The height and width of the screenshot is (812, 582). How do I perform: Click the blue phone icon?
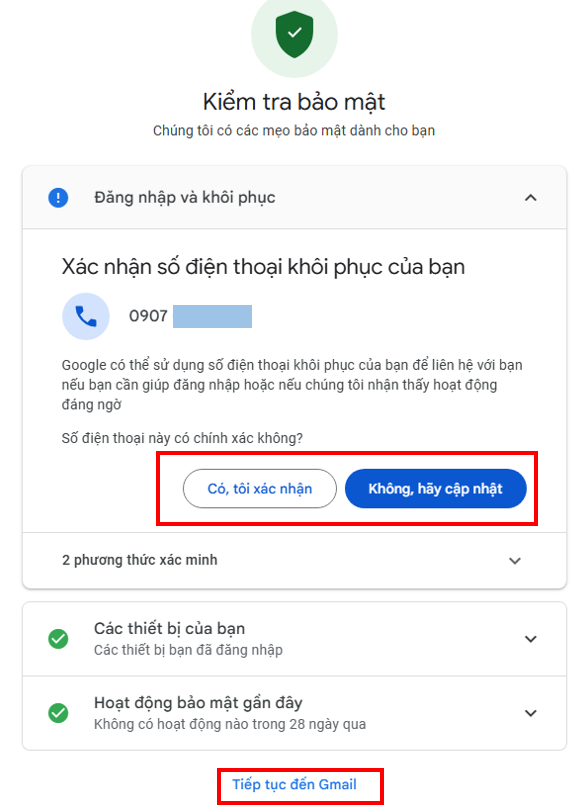pos(86,316)
